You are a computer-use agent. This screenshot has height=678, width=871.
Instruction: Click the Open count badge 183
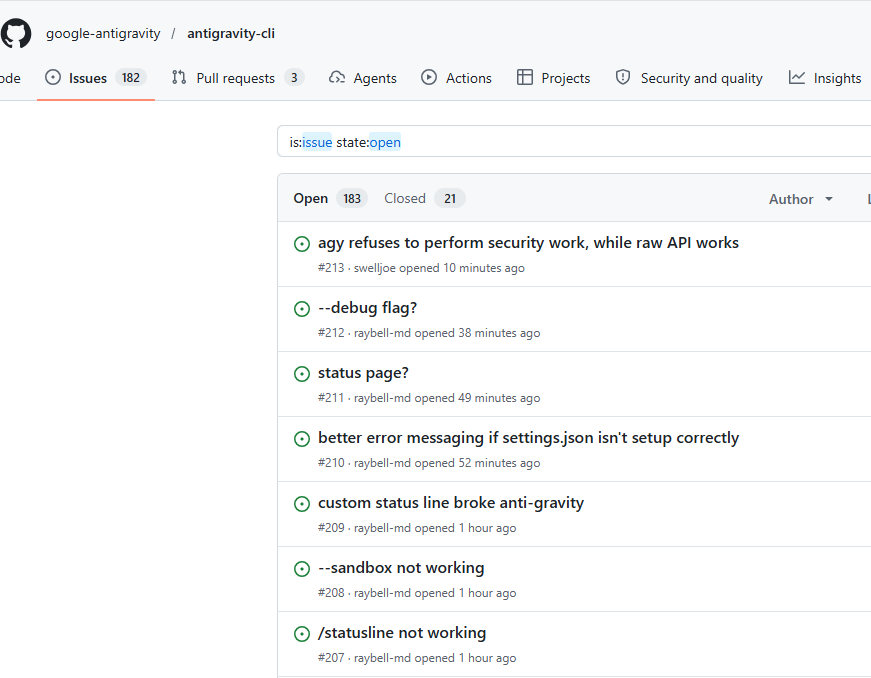pyautogui.click(x=352, y=198)
